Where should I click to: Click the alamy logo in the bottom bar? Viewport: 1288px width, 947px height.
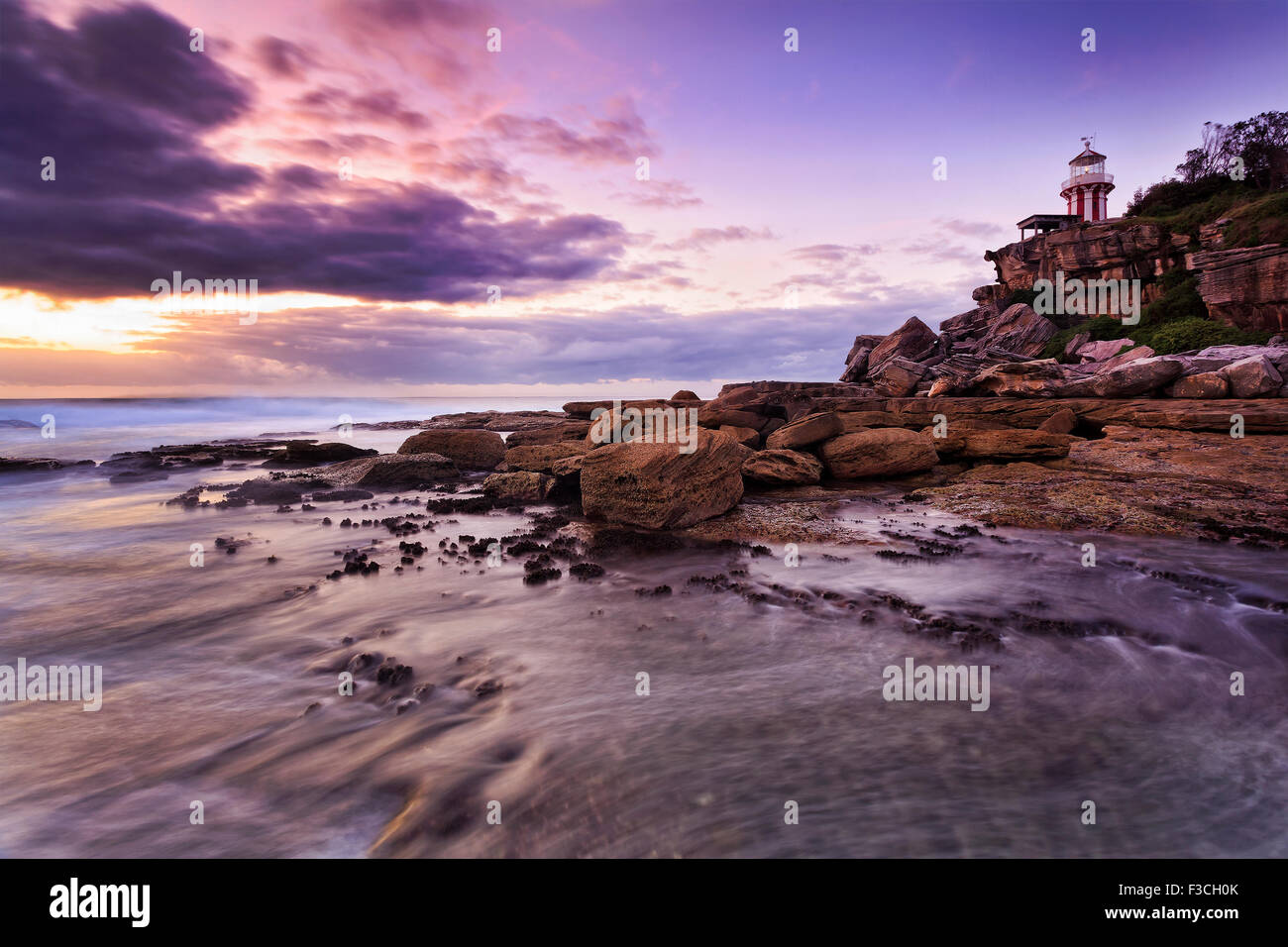click(x=100, y=902)
